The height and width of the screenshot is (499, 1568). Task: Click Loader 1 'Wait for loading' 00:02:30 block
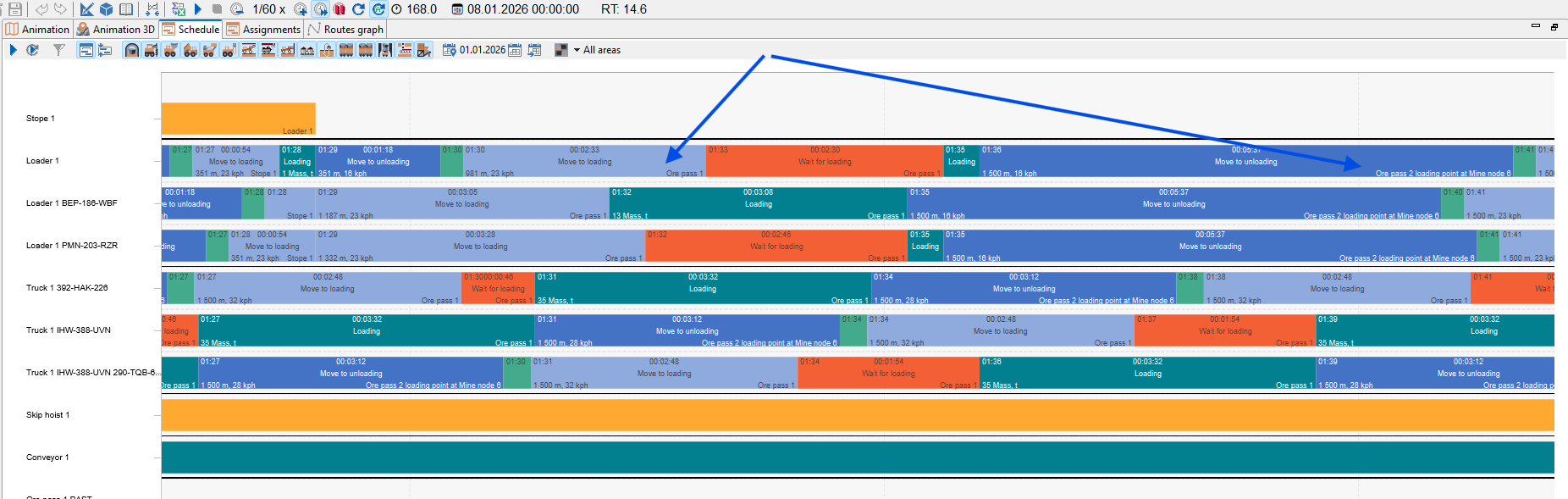pos(825,161)
